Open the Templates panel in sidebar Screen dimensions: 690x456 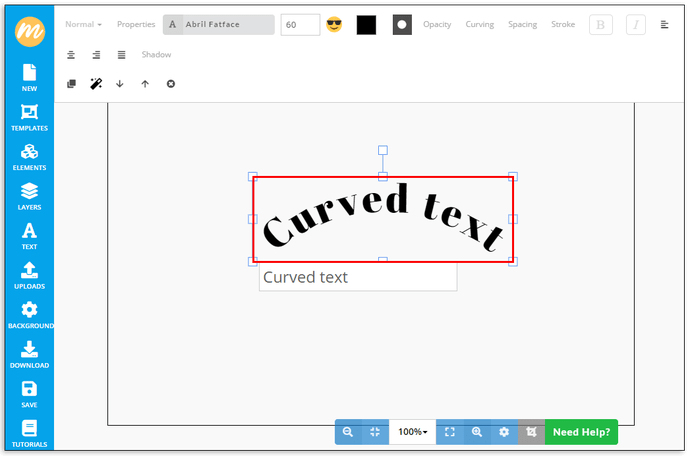coord(29,117)
